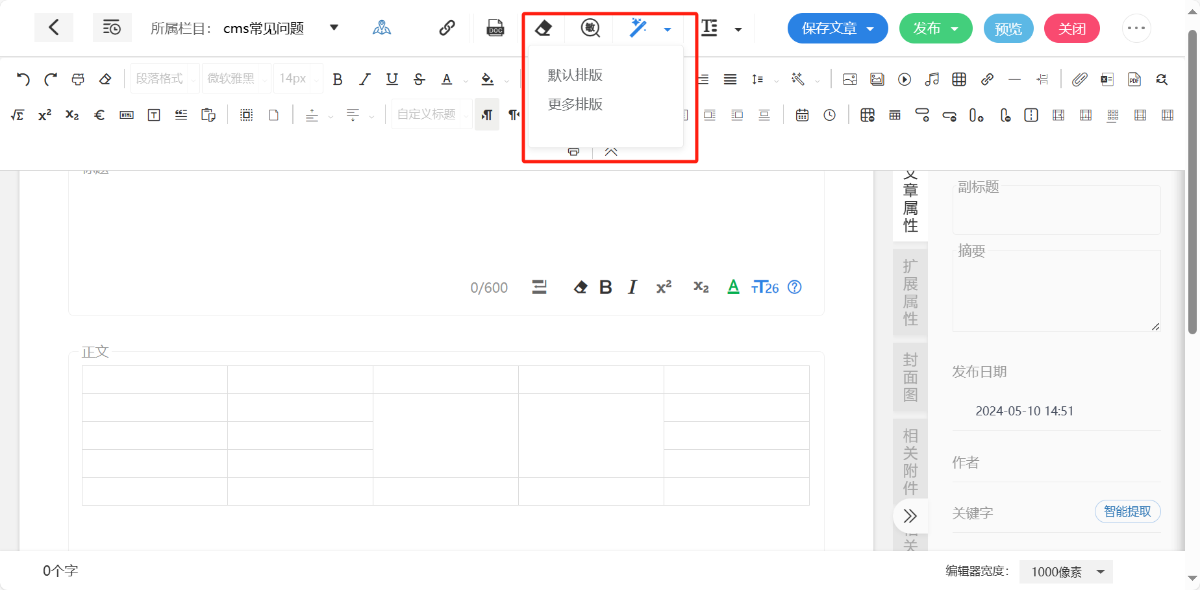Insert video using the play icon
1200x590 pixels.
[905, 79]
